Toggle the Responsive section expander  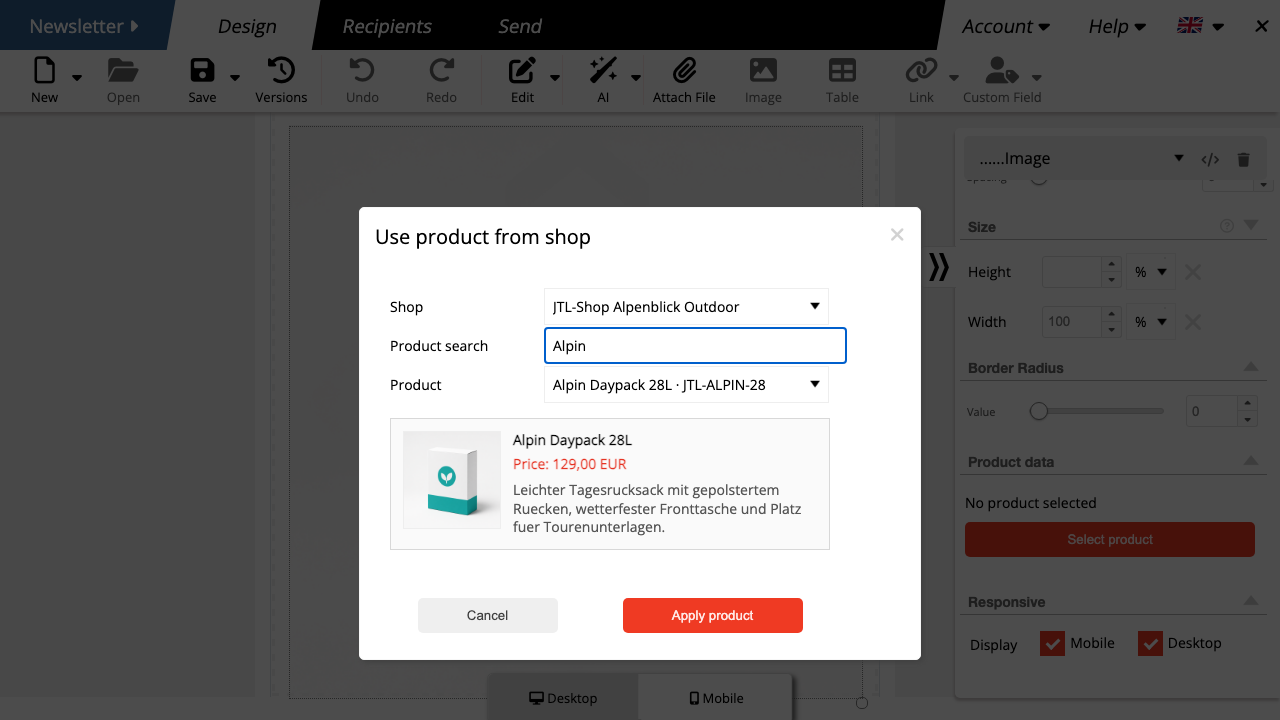1251,601
